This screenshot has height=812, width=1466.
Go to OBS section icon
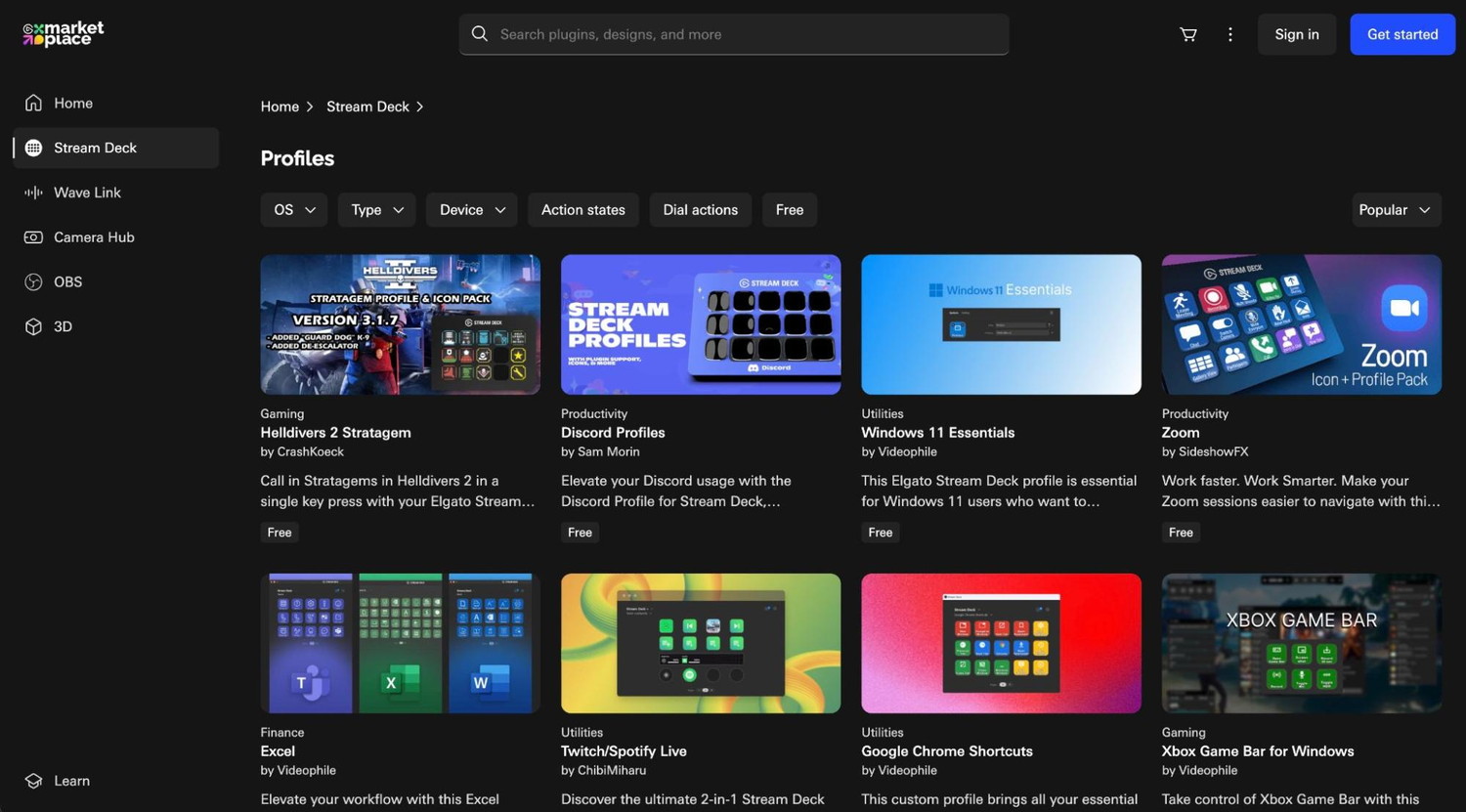pos(34,282)
